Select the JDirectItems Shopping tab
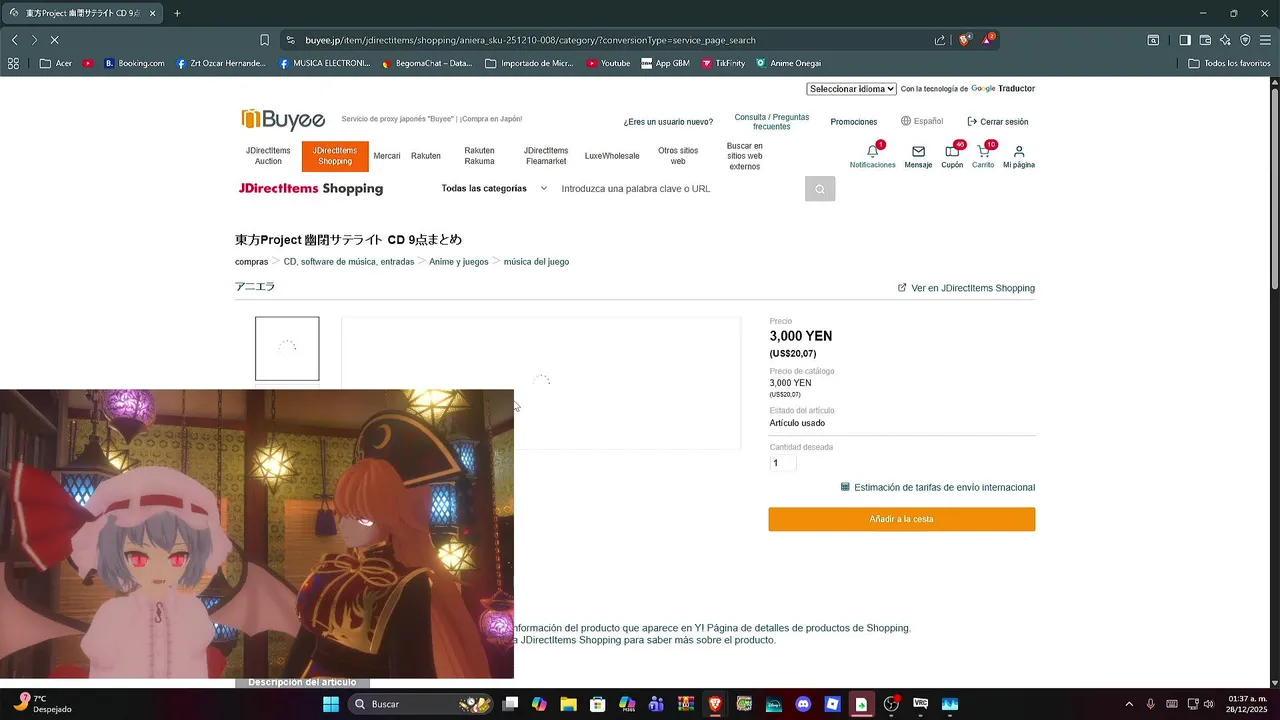This screenshot has height=720, width=1280. pos(335,156)
